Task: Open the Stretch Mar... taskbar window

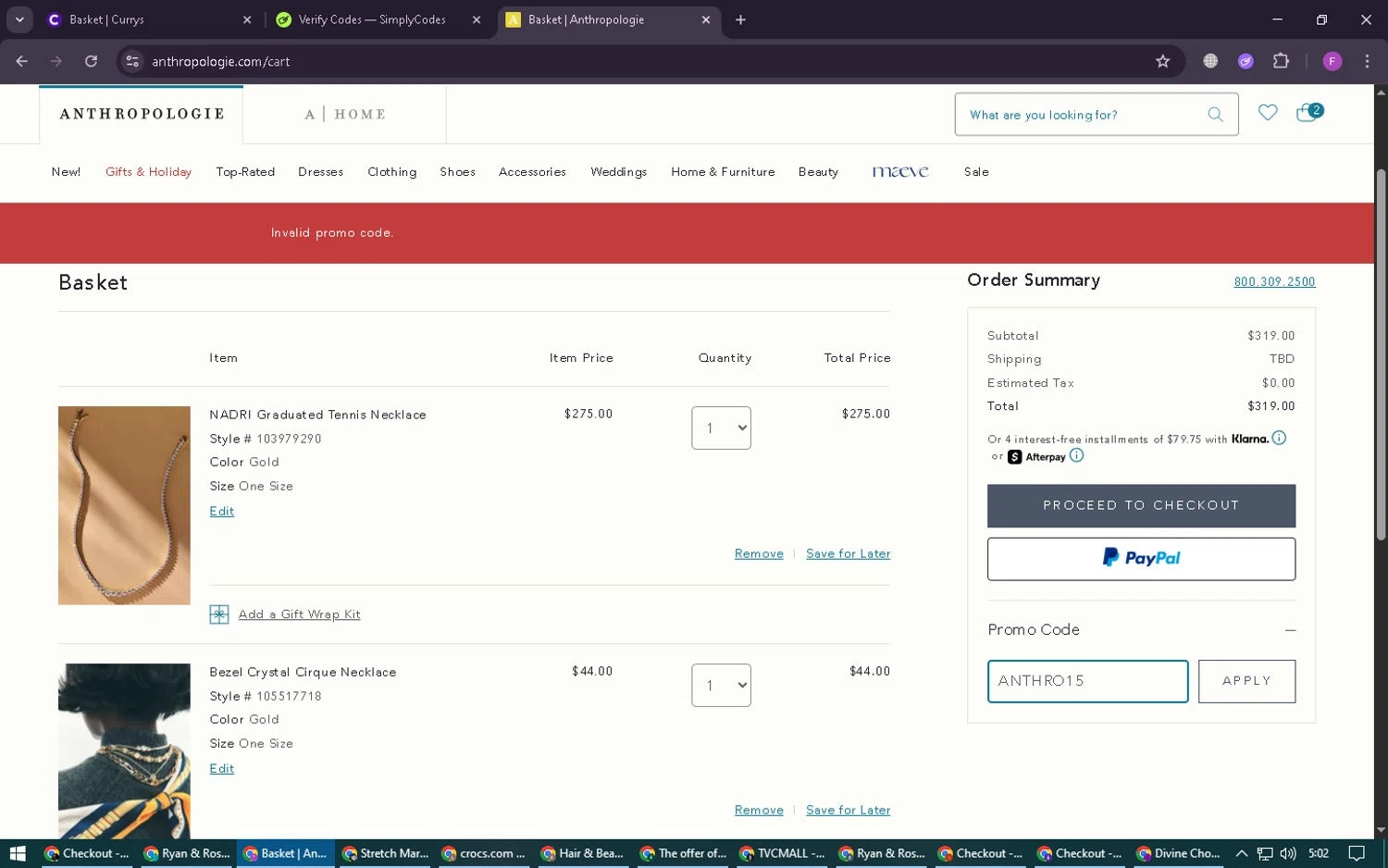Action: click(x=385, y=853)
